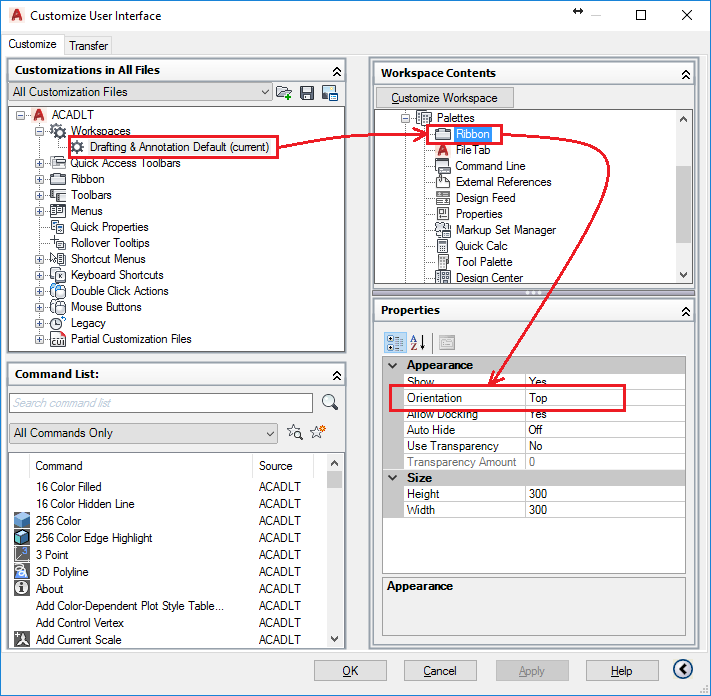Image resolution: width=711 pixels, height=696 pixels.
Task: Collapse the Appearance property category
Action: (x=393, y=365)
